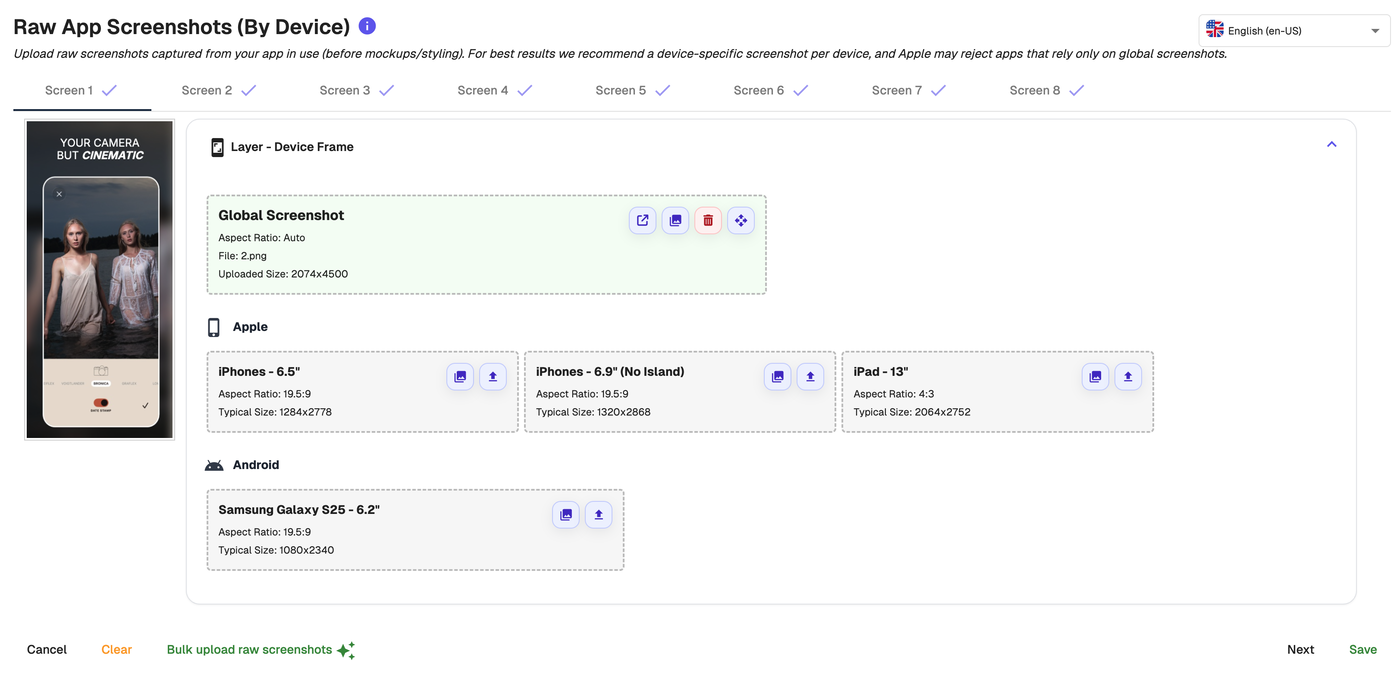Switch to the Screen 2 tab
1400x674 pixels.
click(219, 90)
